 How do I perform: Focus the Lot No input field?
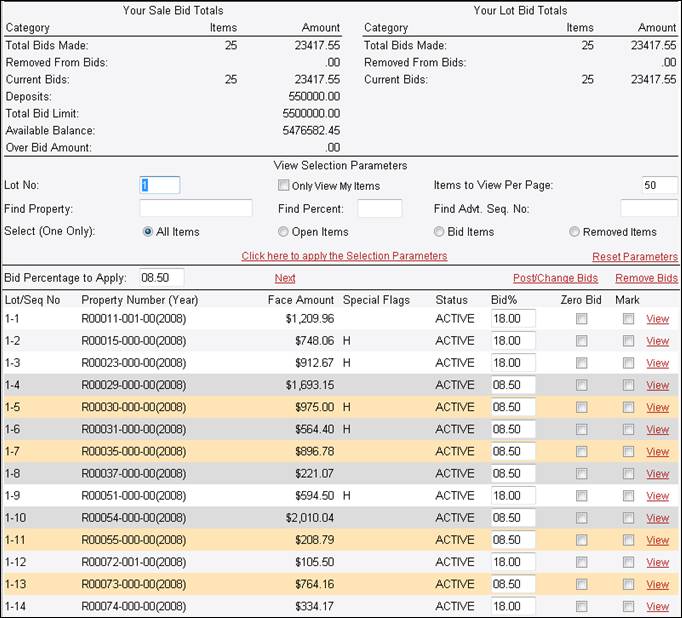159,185
